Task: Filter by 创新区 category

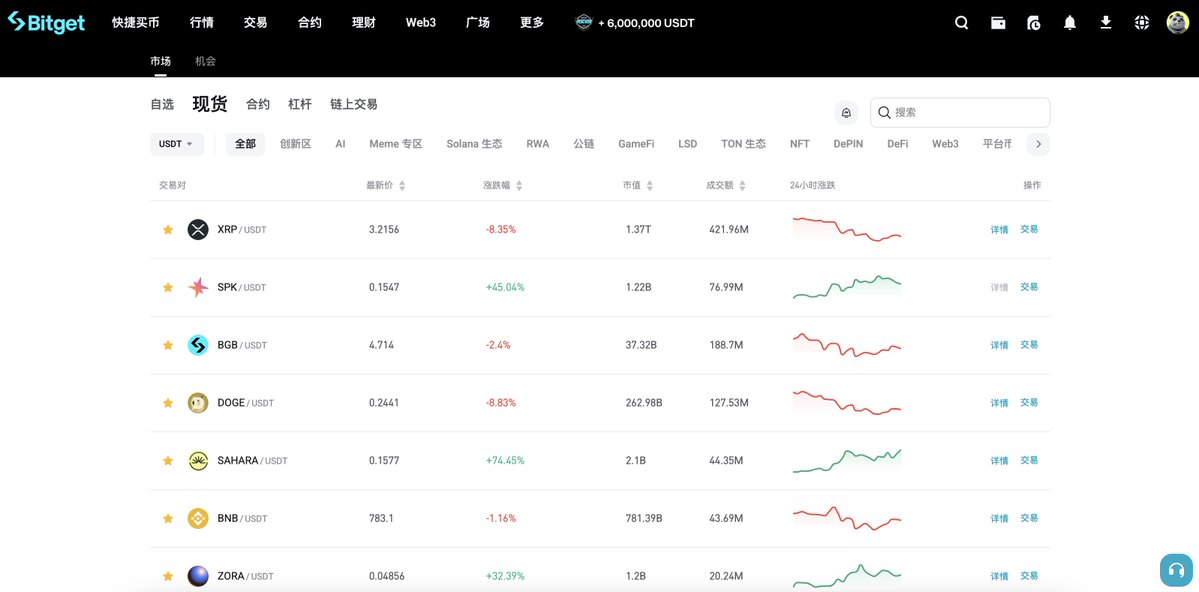Action: coord(296,144)
